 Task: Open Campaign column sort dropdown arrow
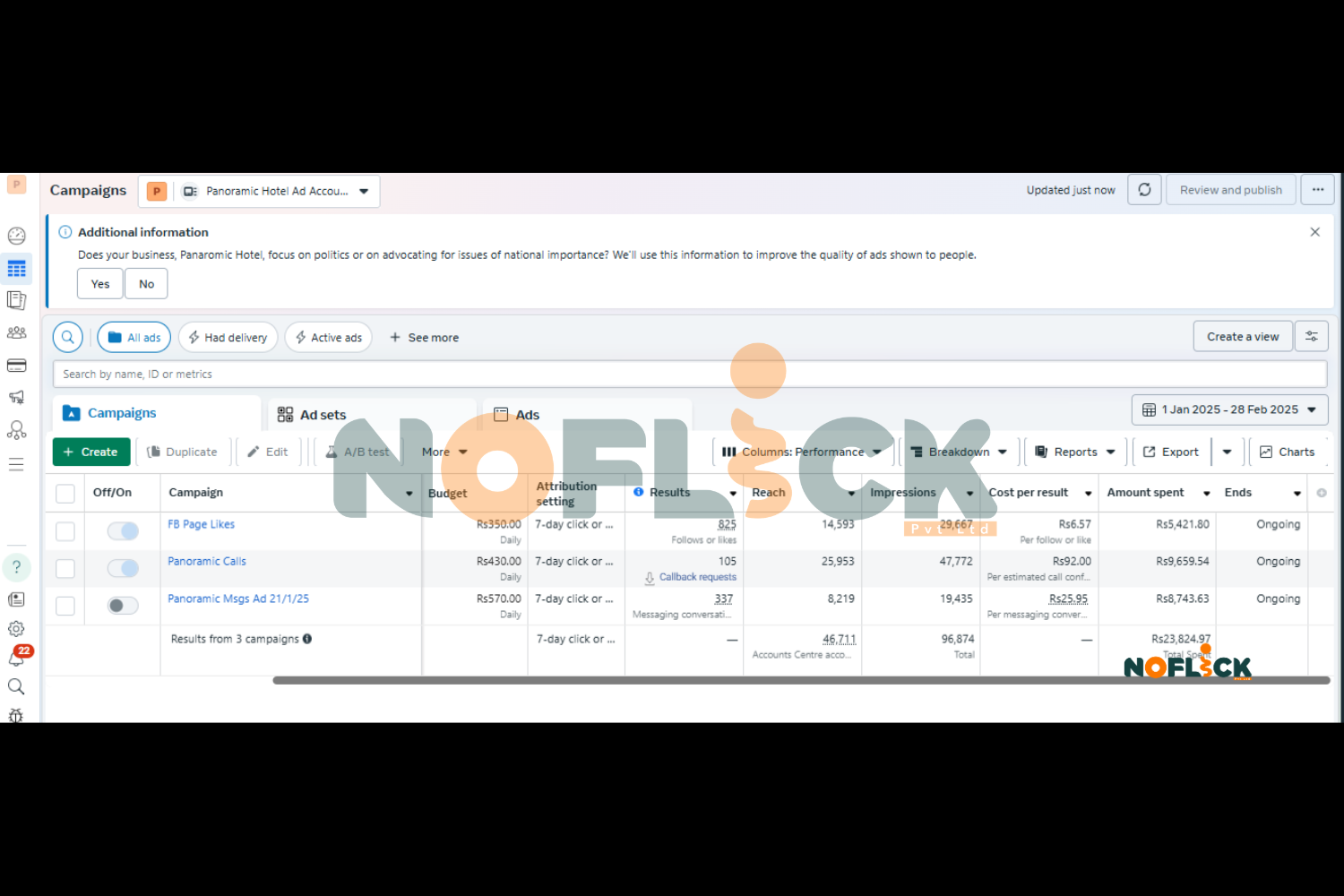tap(409, 494)
